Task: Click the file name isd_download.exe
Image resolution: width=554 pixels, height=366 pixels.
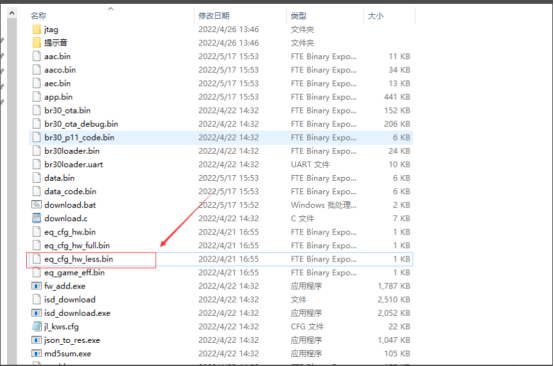Action: coord(77,313)
